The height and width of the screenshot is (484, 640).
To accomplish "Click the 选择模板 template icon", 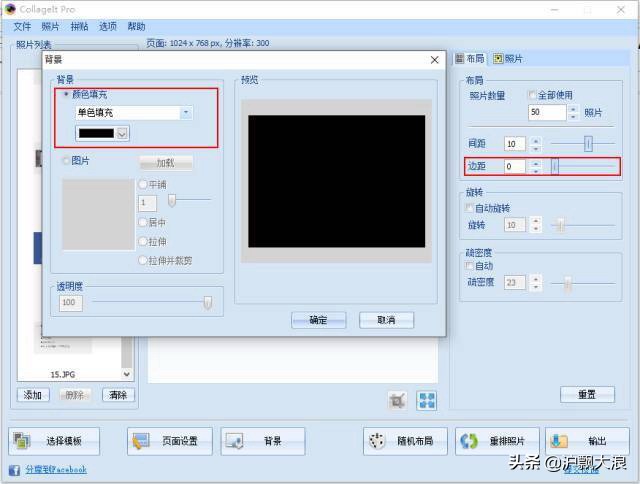I will click(22, 441).
